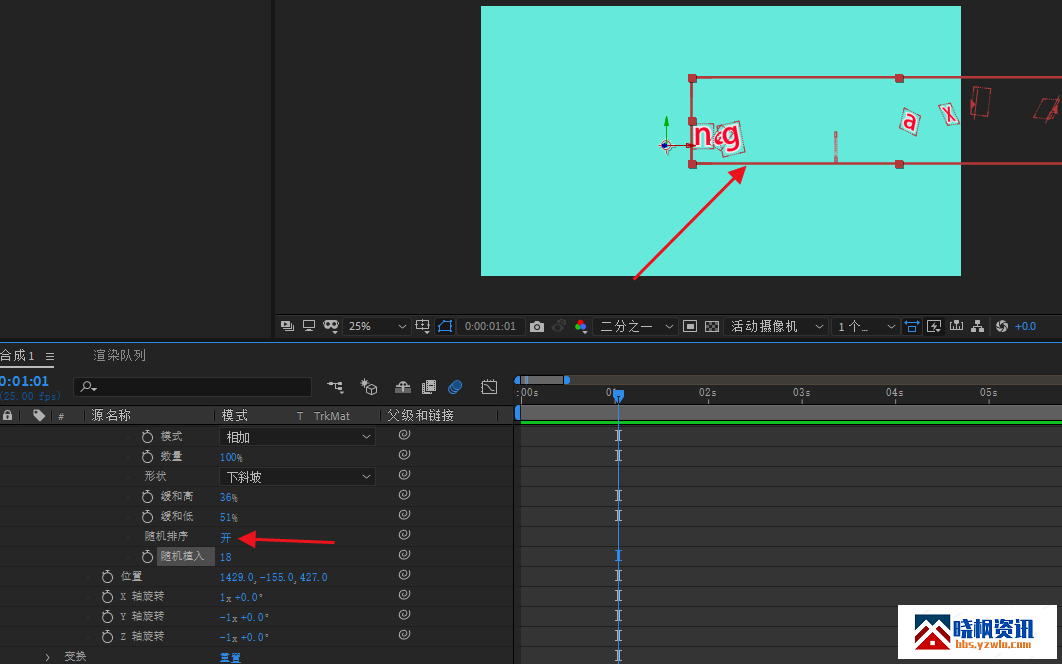The height and width of the screenshot is (664, 1062).
Task: Toggle stopwatch for 模式 property
Action: tap(147, 437)
